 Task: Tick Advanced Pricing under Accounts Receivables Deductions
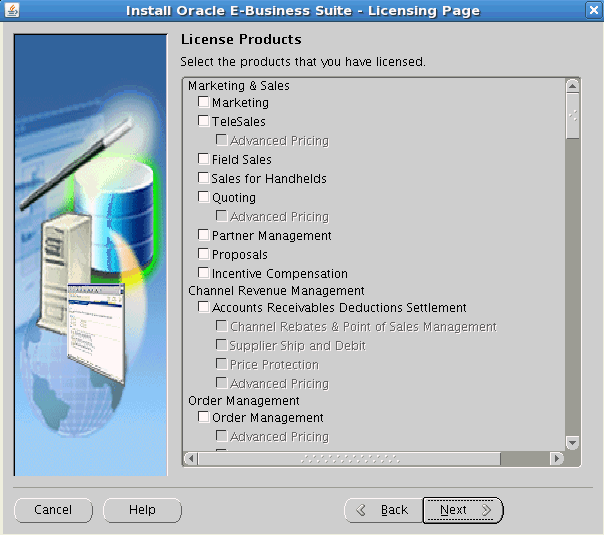(221, 382)
